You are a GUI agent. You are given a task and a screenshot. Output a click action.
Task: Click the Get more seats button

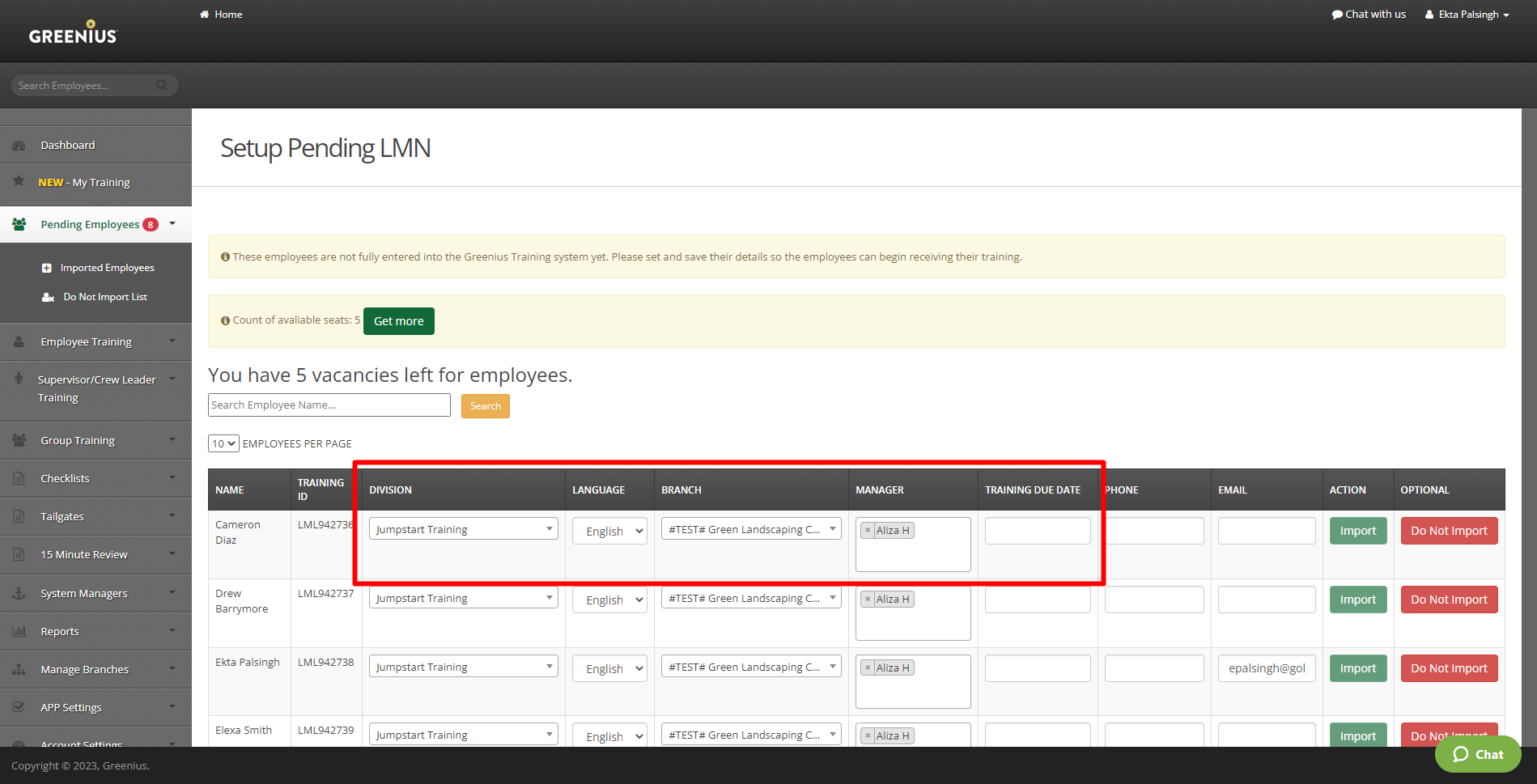point(398,321)
